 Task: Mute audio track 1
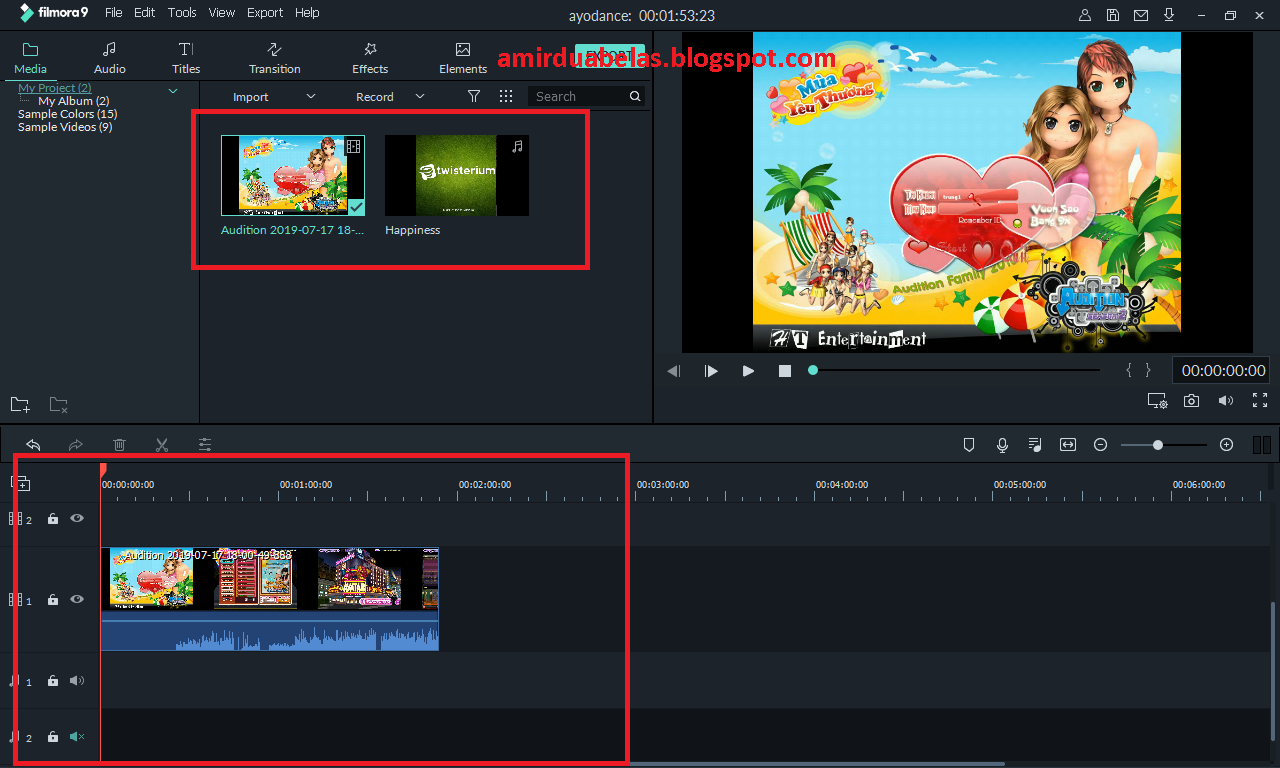pos(77,681)
